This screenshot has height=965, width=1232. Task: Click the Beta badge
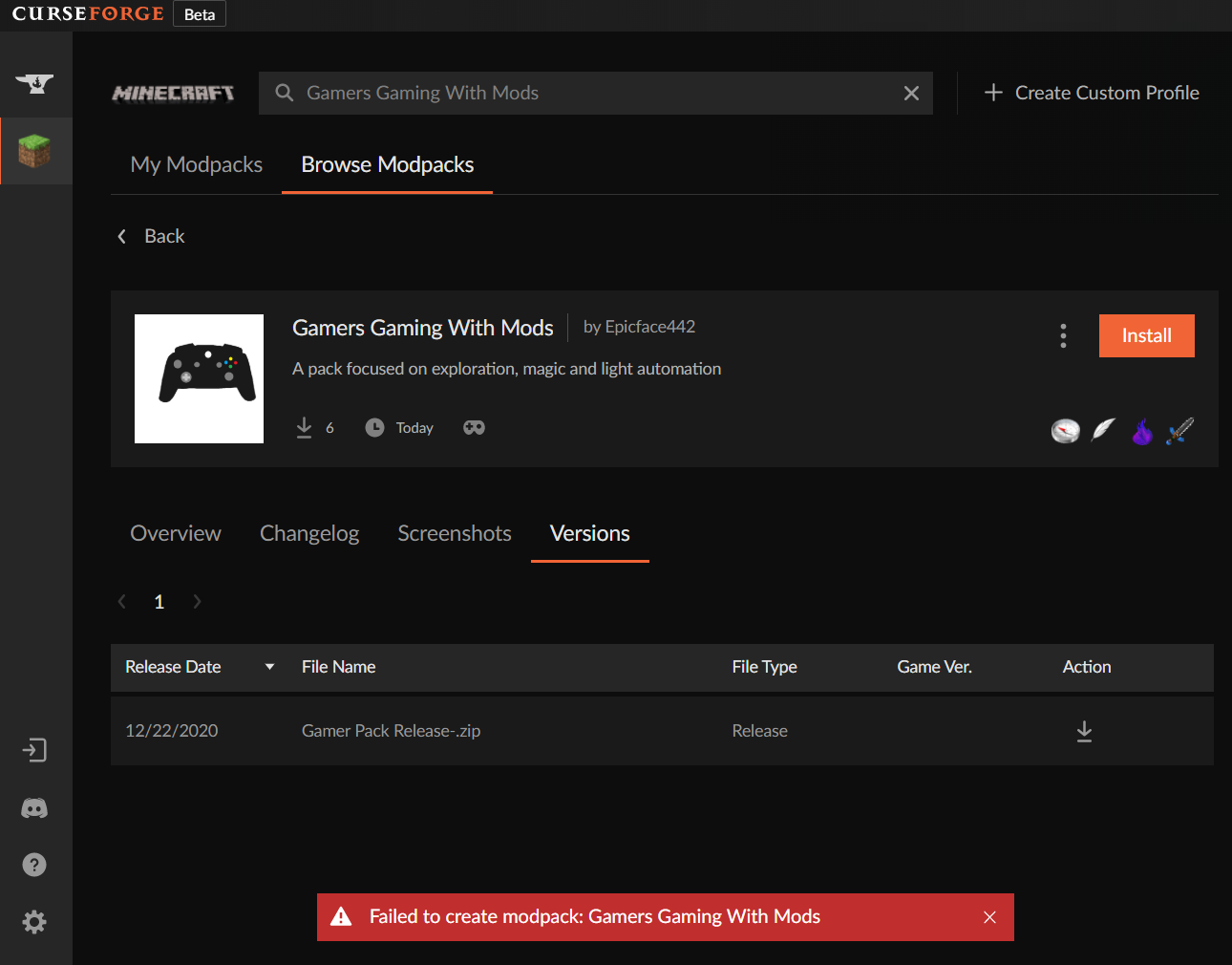[x=200, y=14]
